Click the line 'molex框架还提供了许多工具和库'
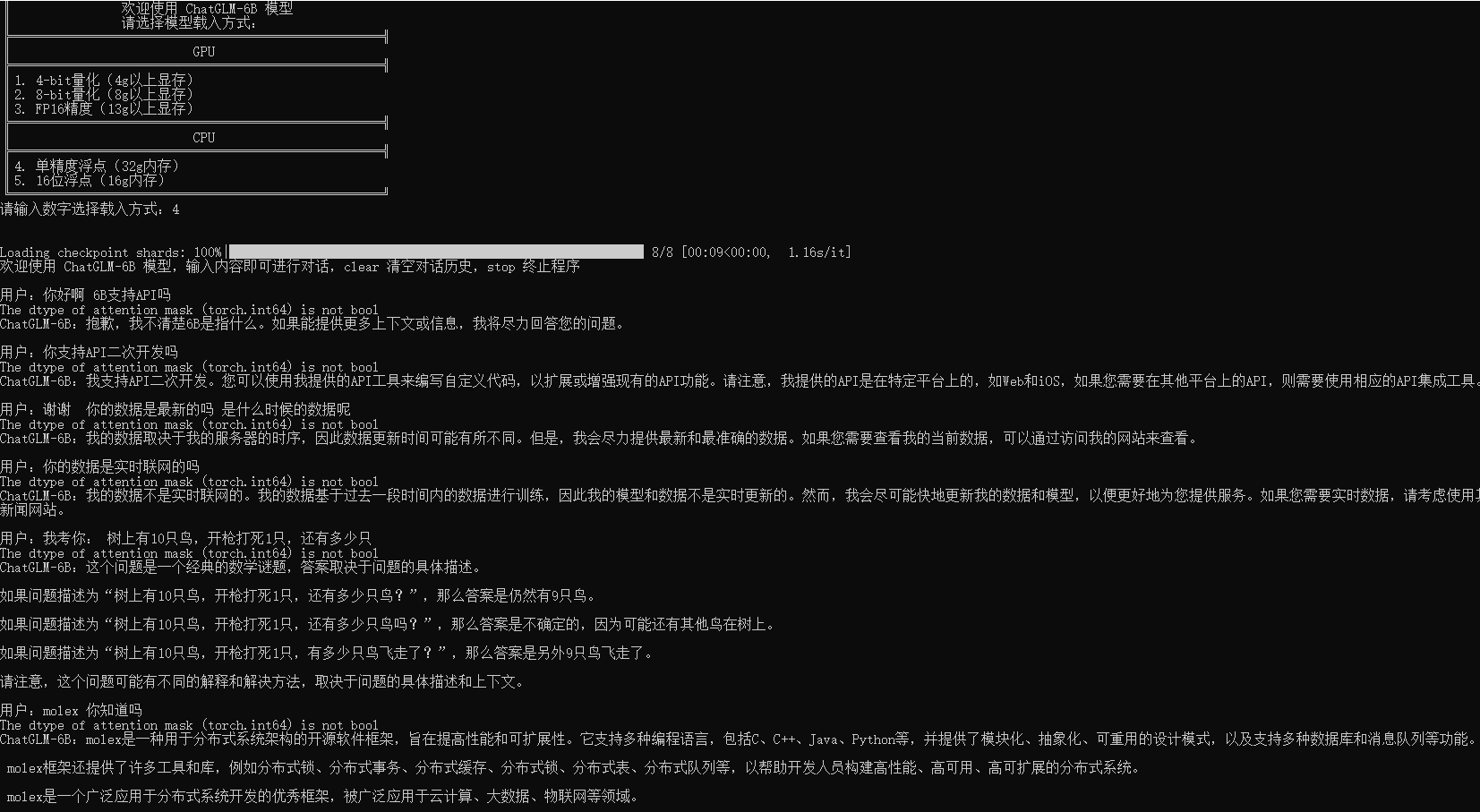The width and height of the screenshot is (1480, 812). [x=573, y=768]
